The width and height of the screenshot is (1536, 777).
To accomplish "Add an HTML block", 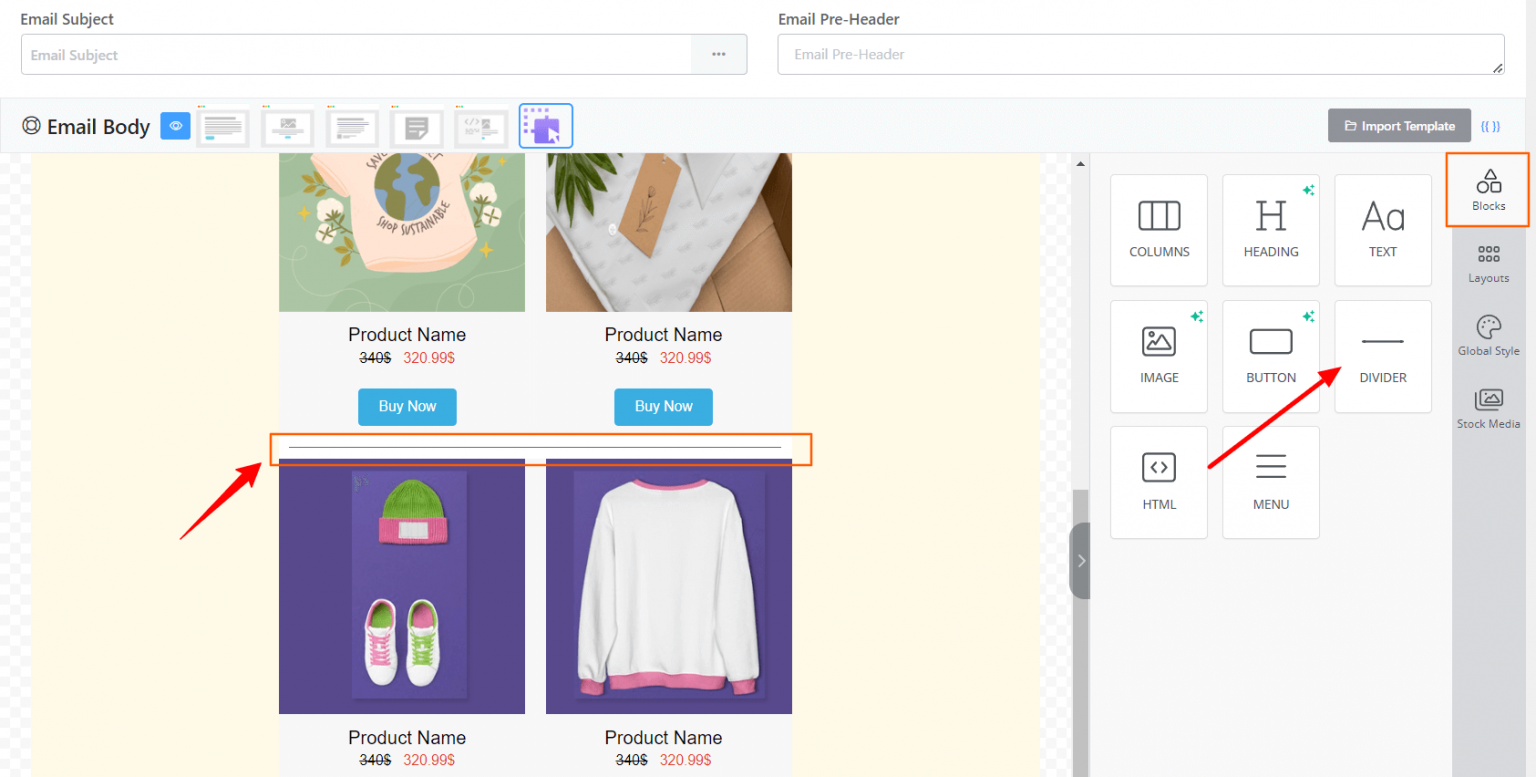I will coord(1158,482).
